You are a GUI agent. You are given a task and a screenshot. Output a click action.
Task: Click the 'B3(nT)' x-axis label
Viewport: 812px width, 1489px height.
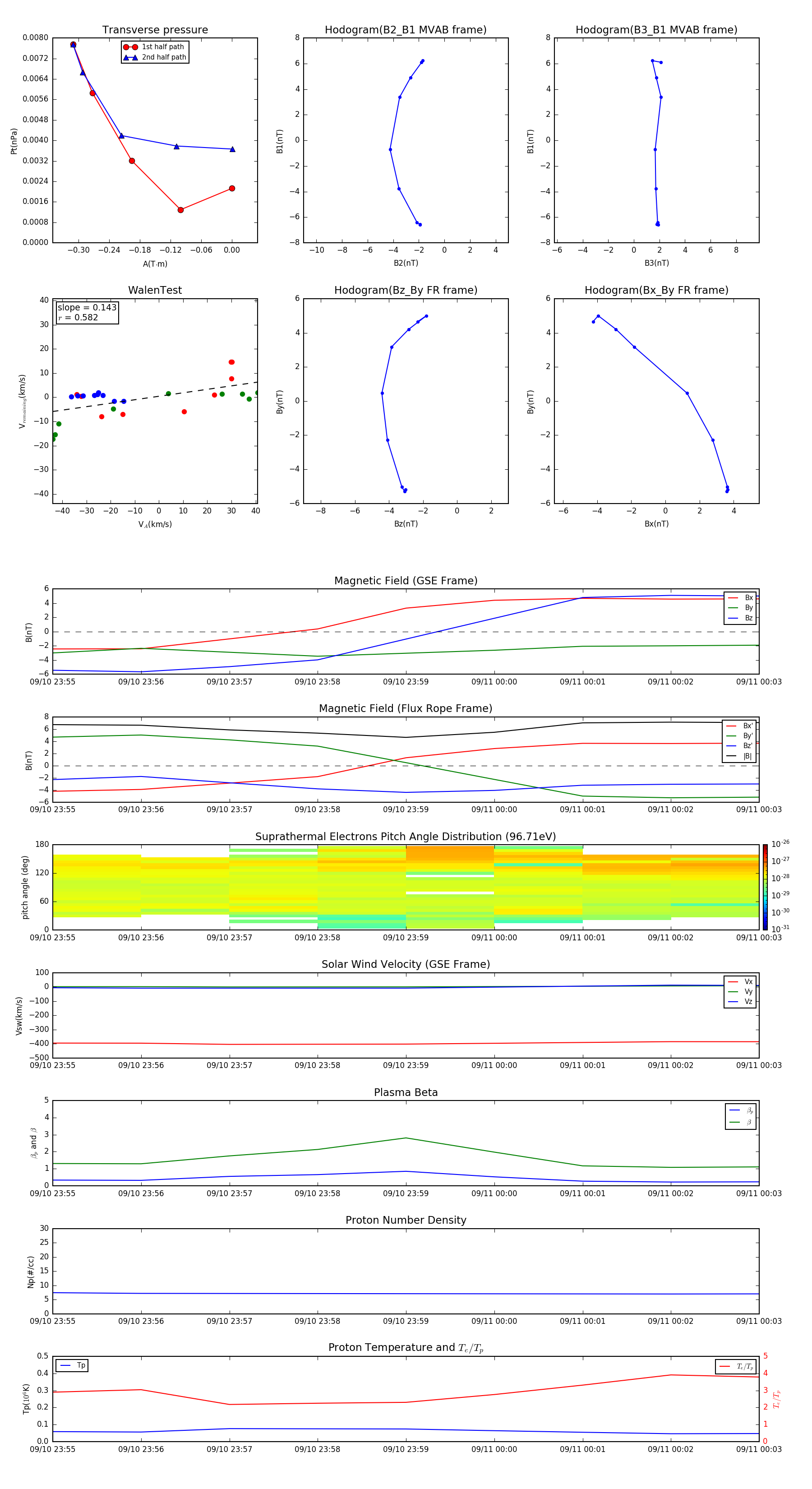click(656, 263)
